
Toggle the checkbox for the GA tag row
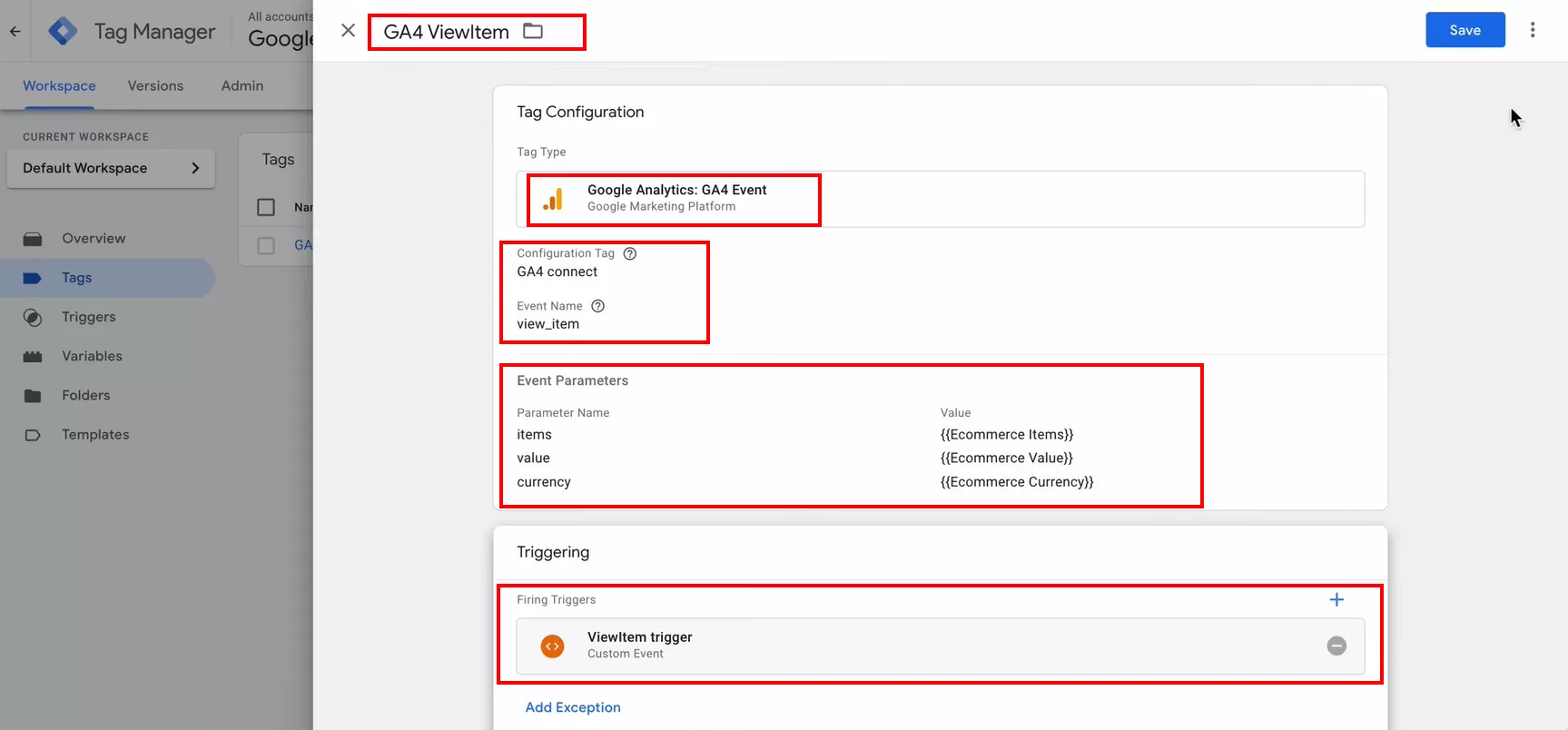(266, 245)
